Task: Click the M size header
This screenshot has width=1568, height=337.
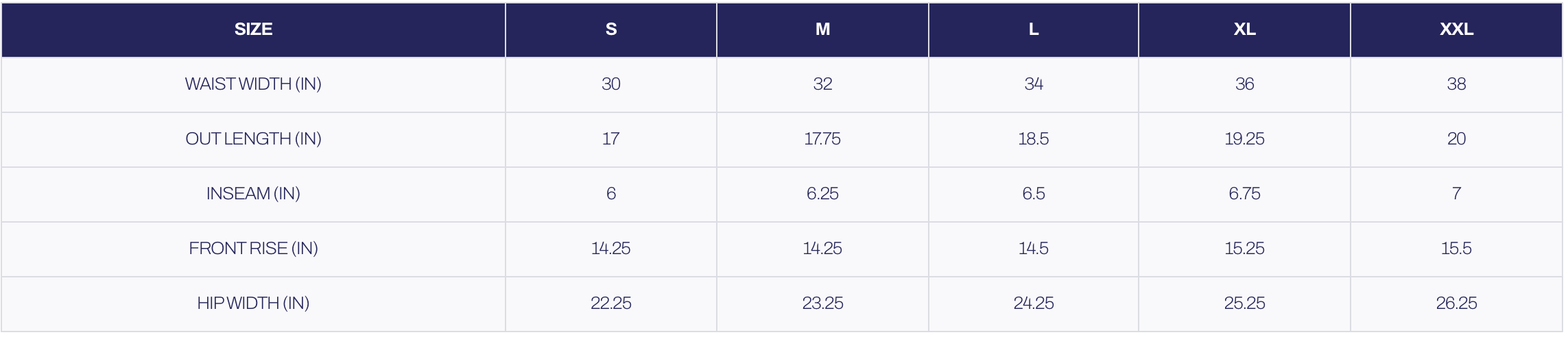Action: 822,29
